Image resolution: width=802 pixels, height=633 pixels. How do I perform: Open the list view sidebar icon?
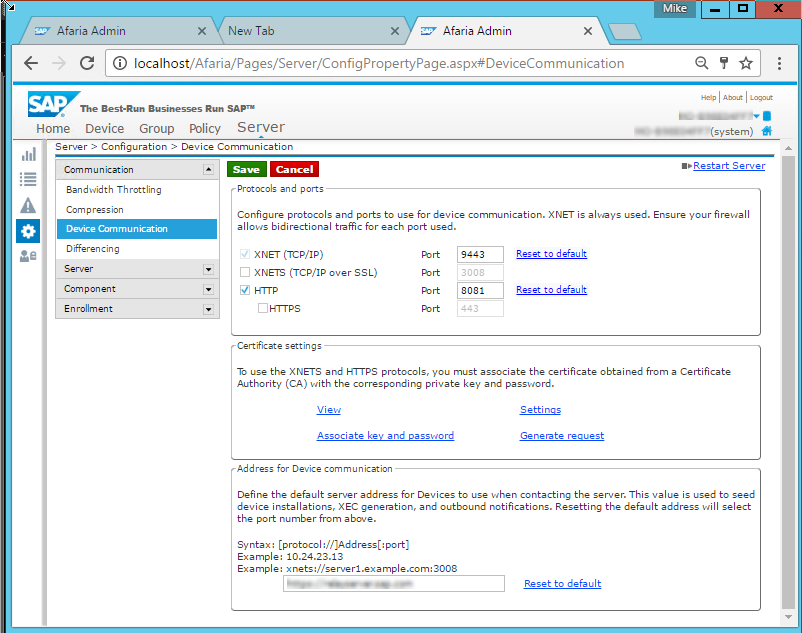tap(28, 179)
